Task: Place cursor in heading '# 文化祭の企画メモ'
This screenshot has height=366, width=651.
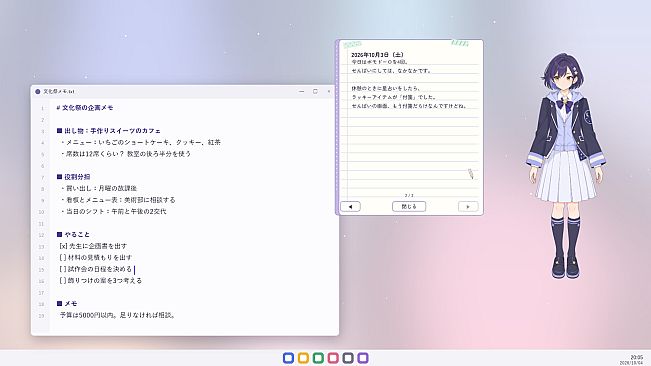Action: [85, 108]
